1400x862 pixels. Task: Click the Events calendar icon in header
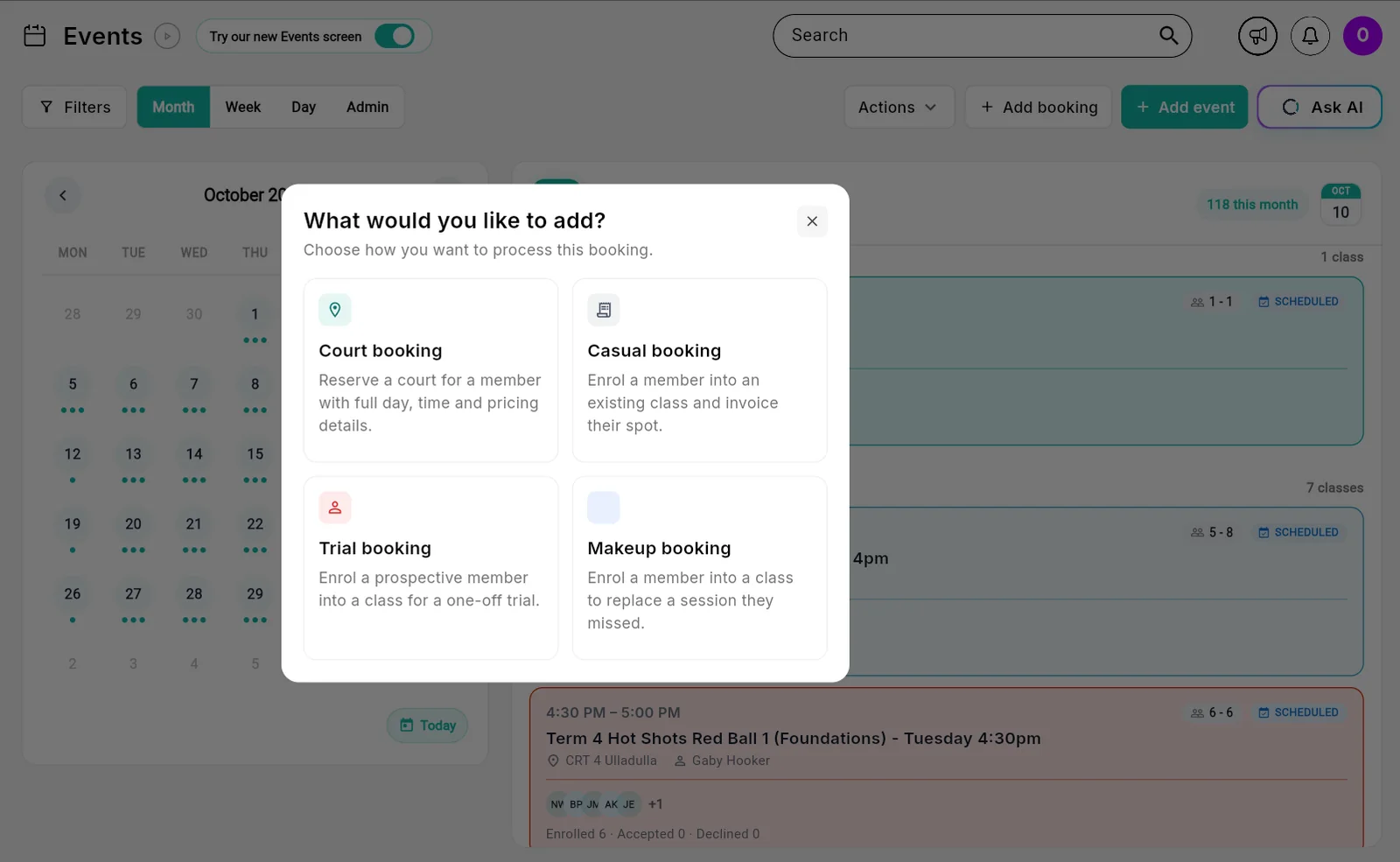[35, 36]
